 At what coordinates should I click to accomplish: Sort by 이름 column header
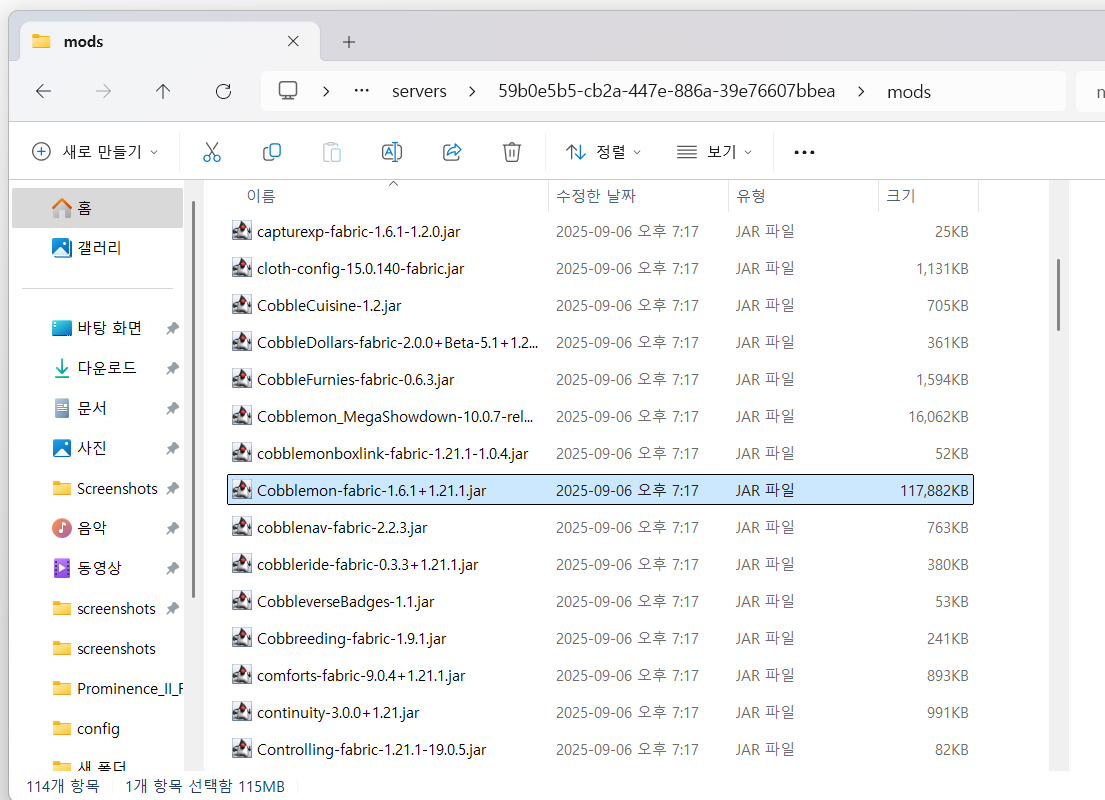[389, 196]
